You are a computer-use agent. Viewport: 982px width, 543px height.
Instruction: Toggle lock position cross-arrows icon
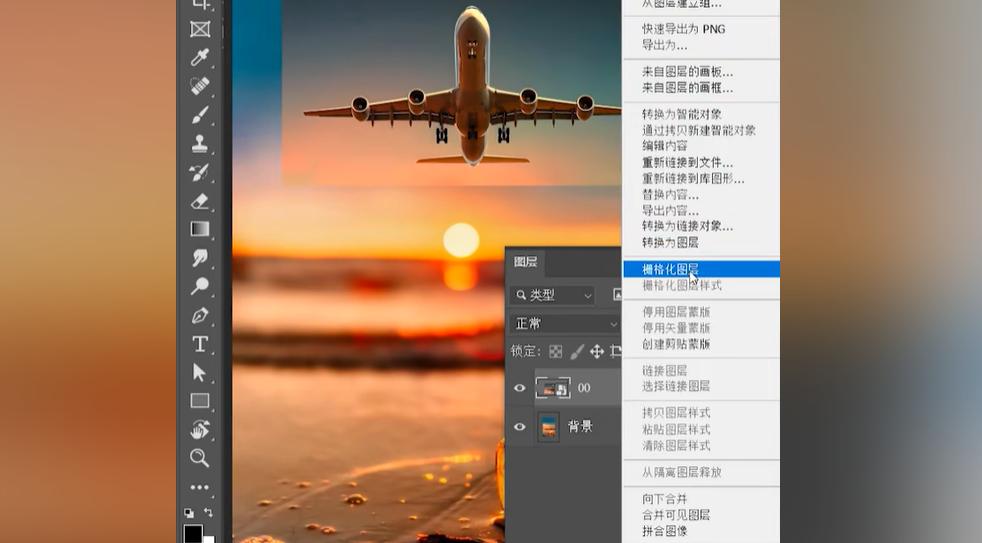pos(597,352)
